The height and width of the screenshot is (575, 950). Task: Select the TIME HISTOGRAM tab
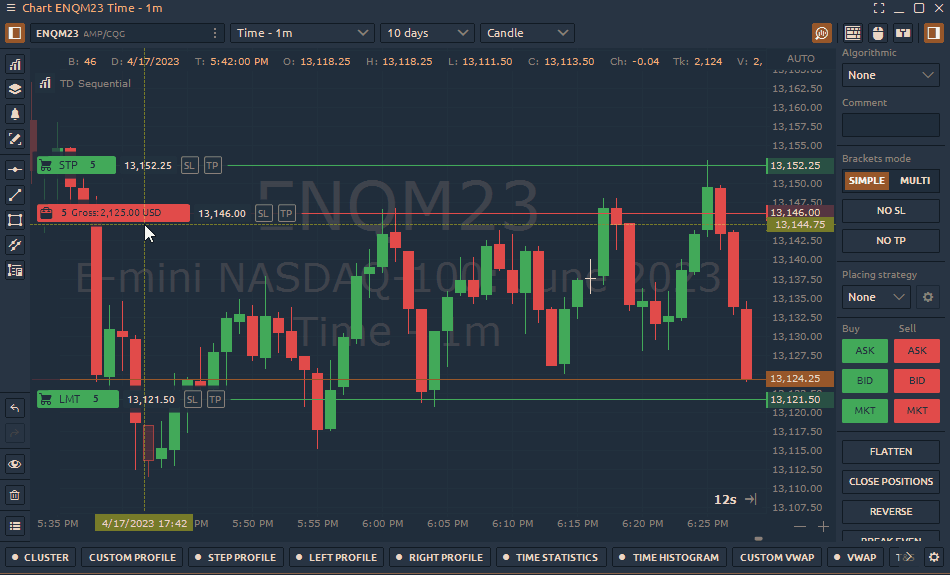(668, 557)
